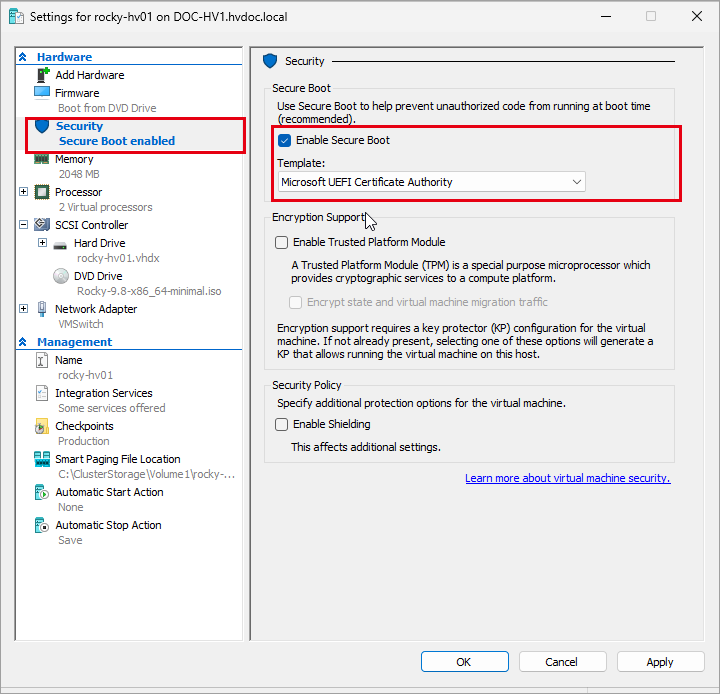Open Learn more about virtual machine security link
Viewport: 720px width, 694px height.
click(568, 478)
